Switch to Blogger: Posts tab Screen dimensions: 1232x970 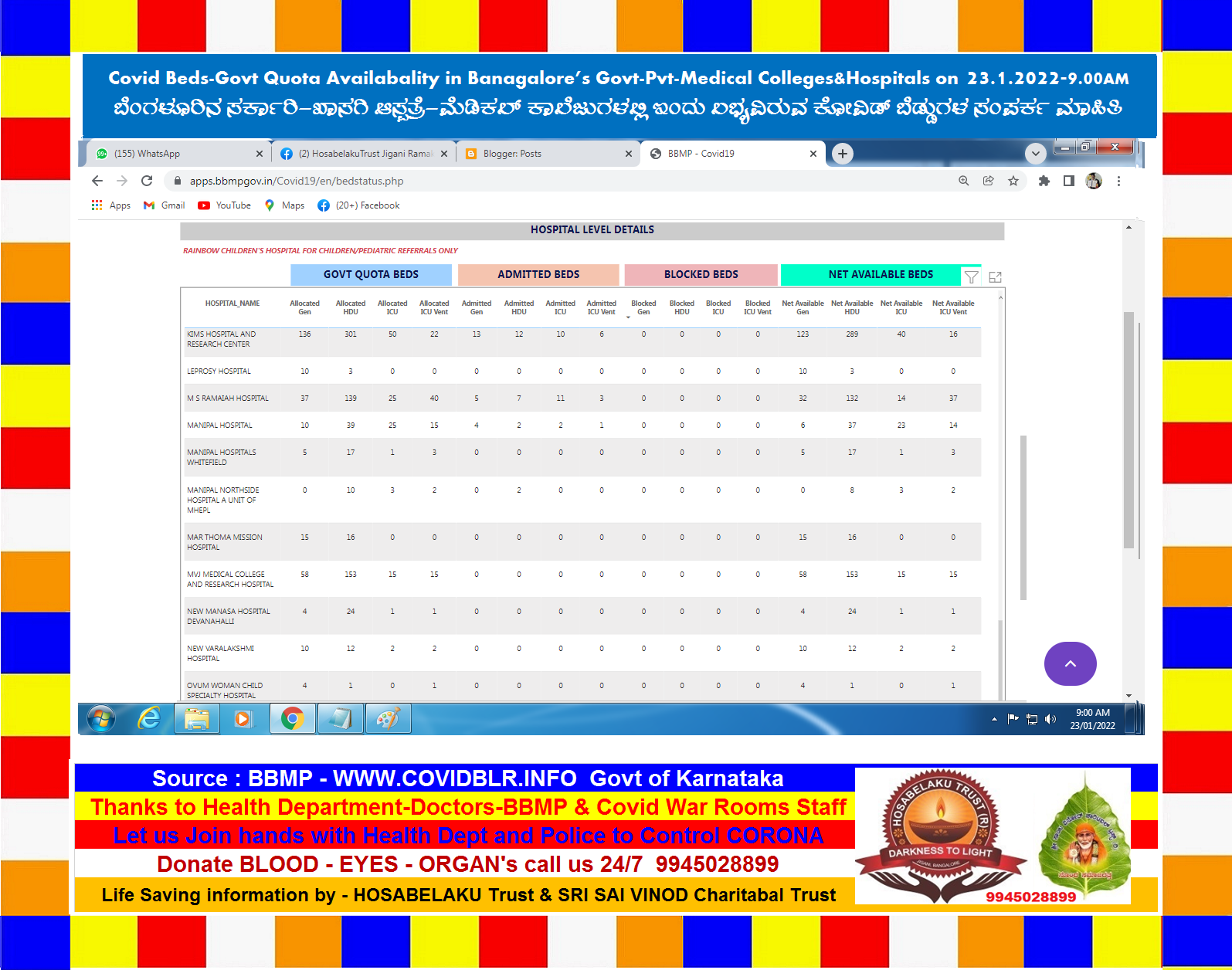pos(548,154)
